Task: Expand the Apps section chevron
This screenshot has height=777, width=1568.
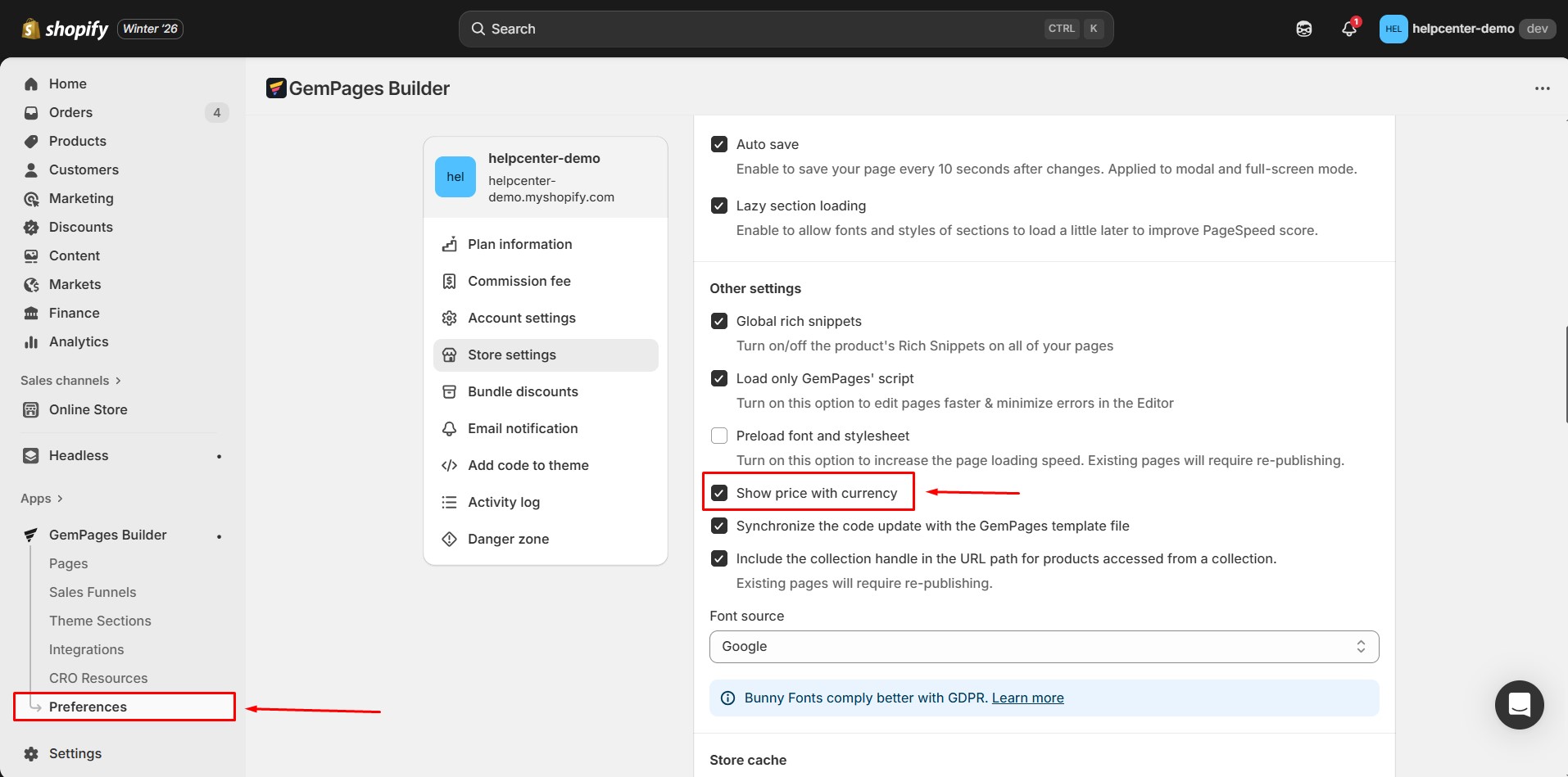Action: point(60,499)
